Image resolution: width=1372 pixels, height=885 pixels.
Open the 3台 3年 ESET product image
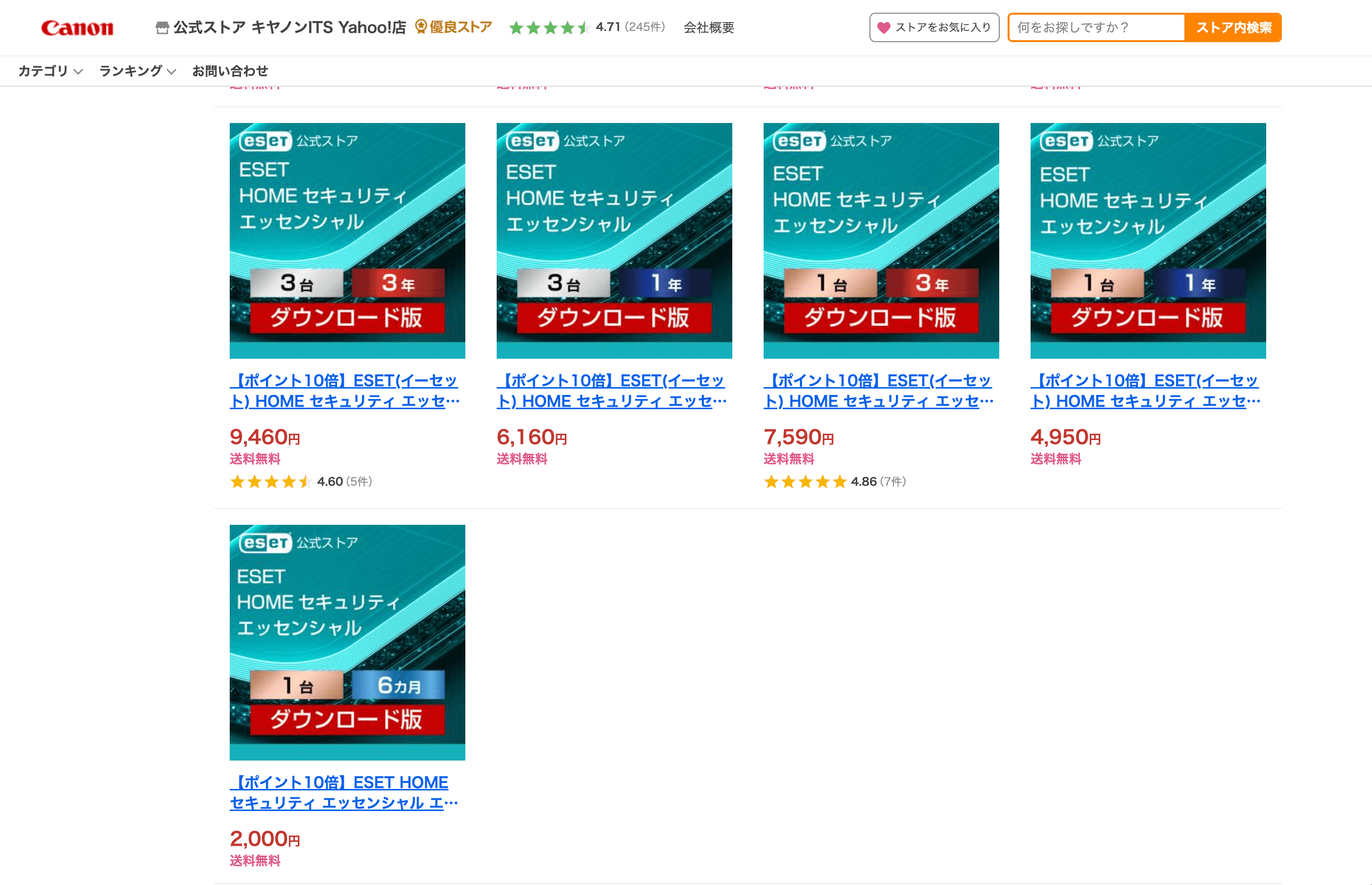coord(347,241)
